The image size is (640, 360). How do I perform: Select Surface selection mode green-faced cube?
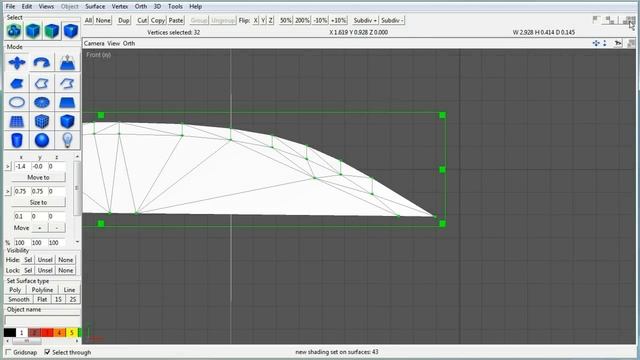point(52,31)
